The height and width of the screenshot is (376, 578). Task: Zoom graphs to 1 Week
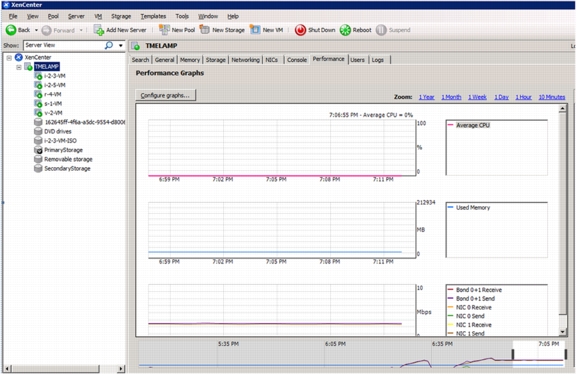477,97
